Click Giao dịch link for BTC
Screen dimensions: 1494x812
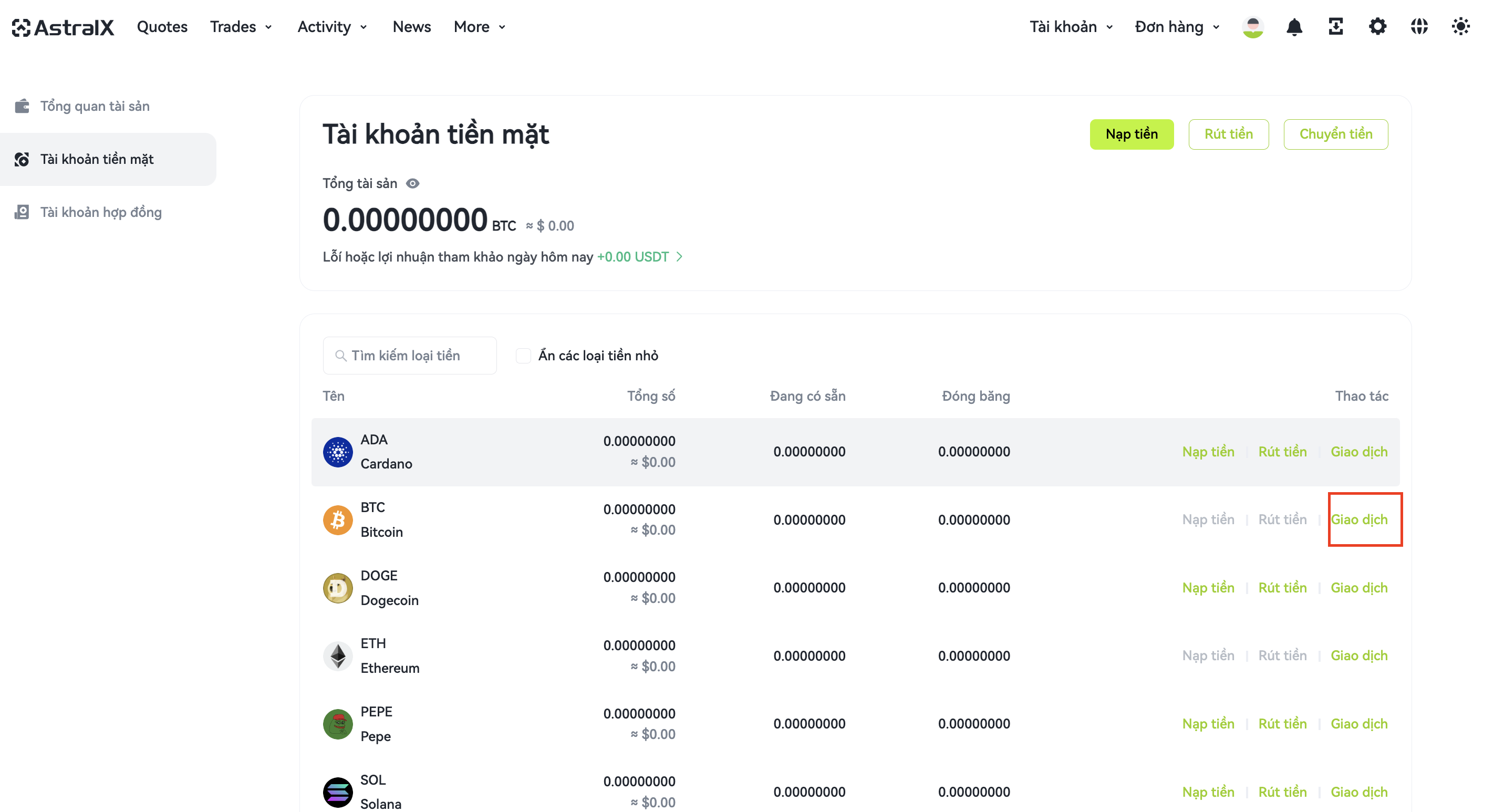click(x=1359, y=519)
